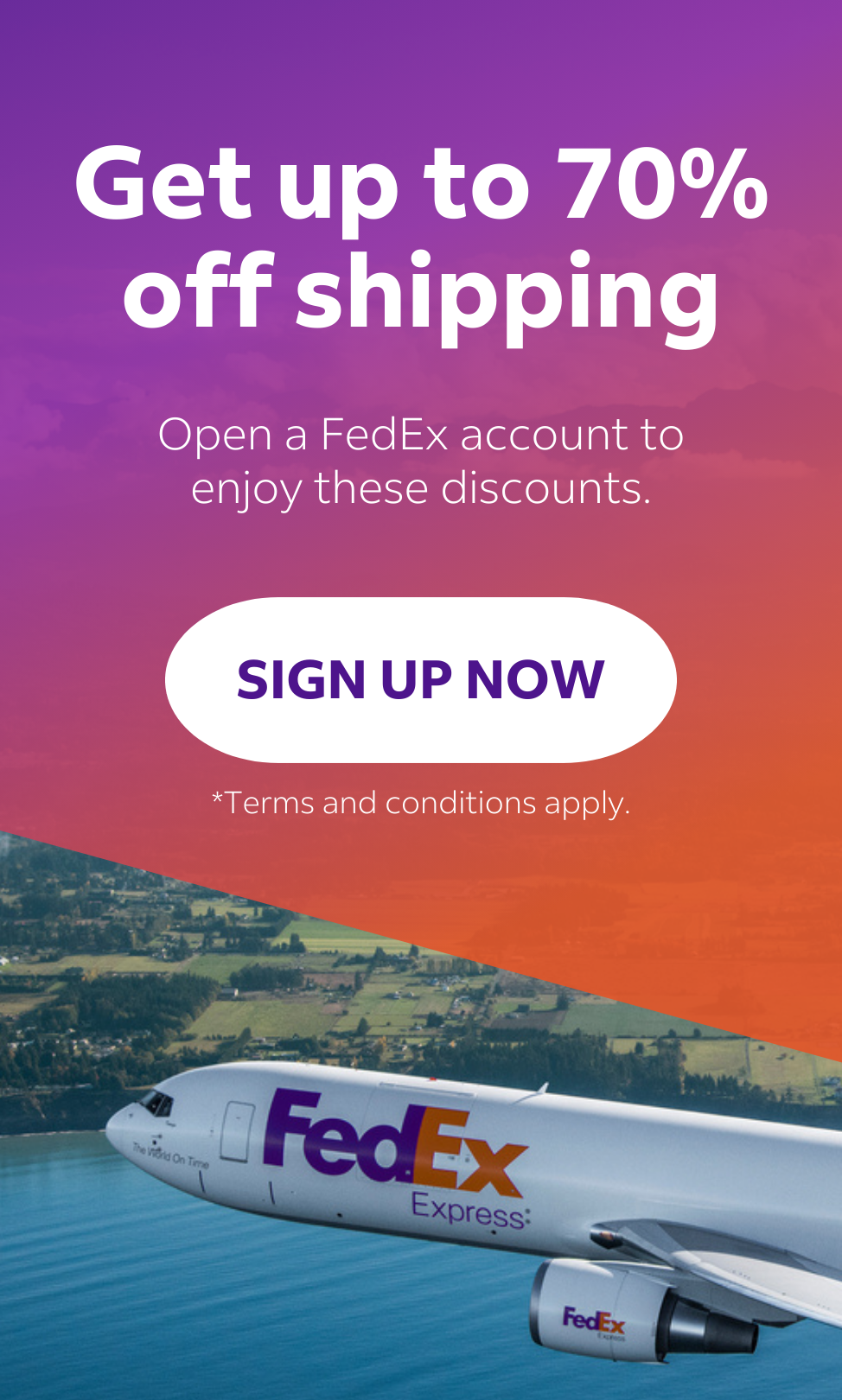Click the airplane cockpit windows

click(x=156, y=1103)
